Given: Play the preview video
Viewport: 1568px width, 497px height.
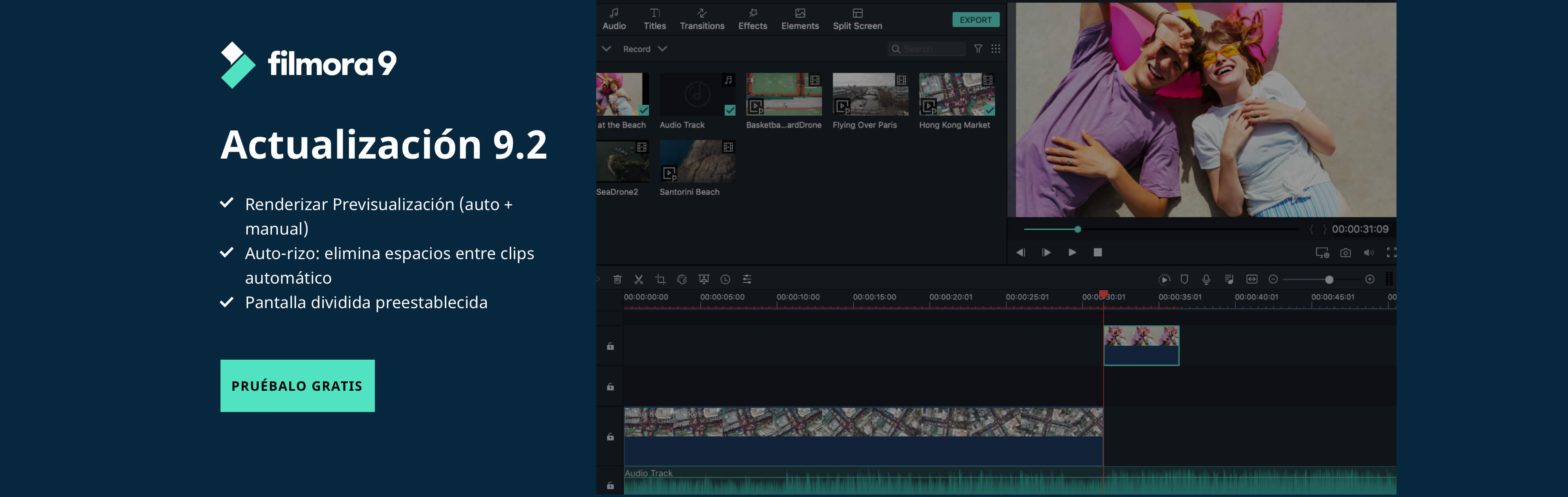Looking at the screenshot, I should [1072, 252].
